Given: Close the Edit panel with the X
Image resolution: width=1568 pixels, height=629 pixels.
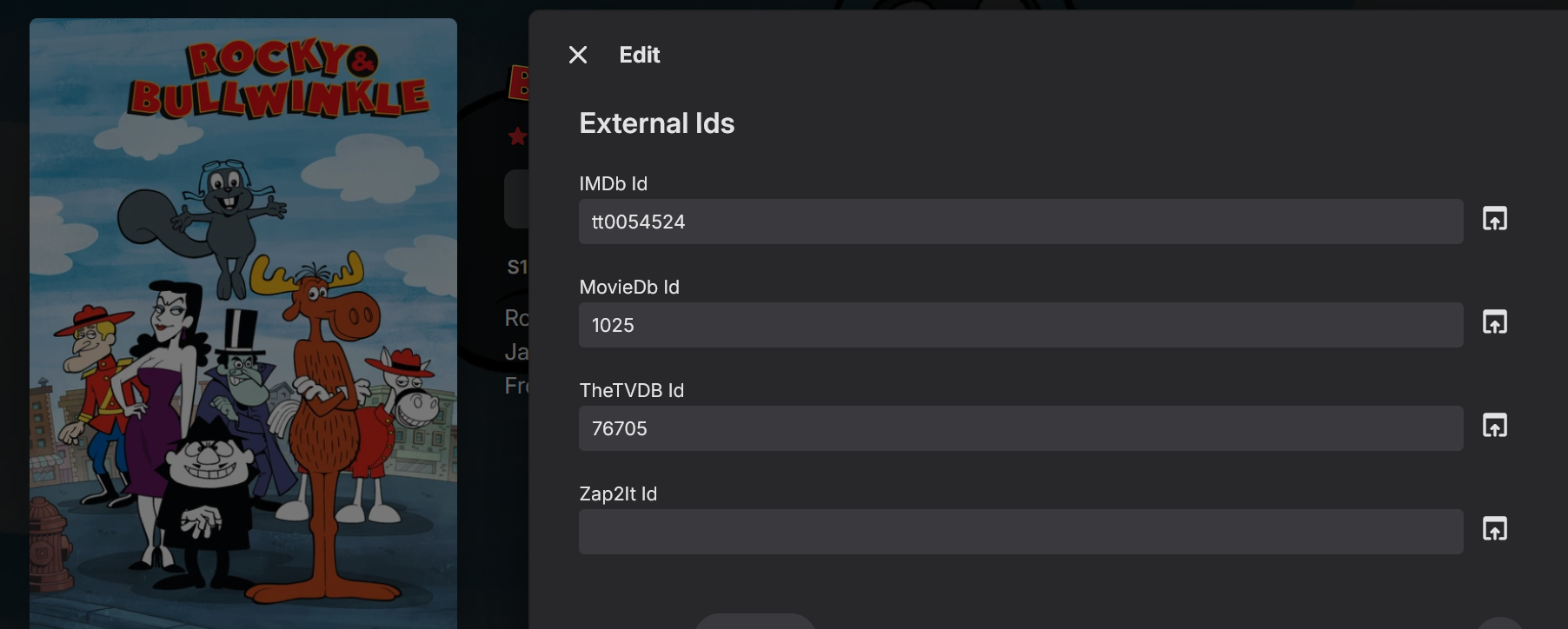Looking at the screenshot, I should click(x=578, y=55).
